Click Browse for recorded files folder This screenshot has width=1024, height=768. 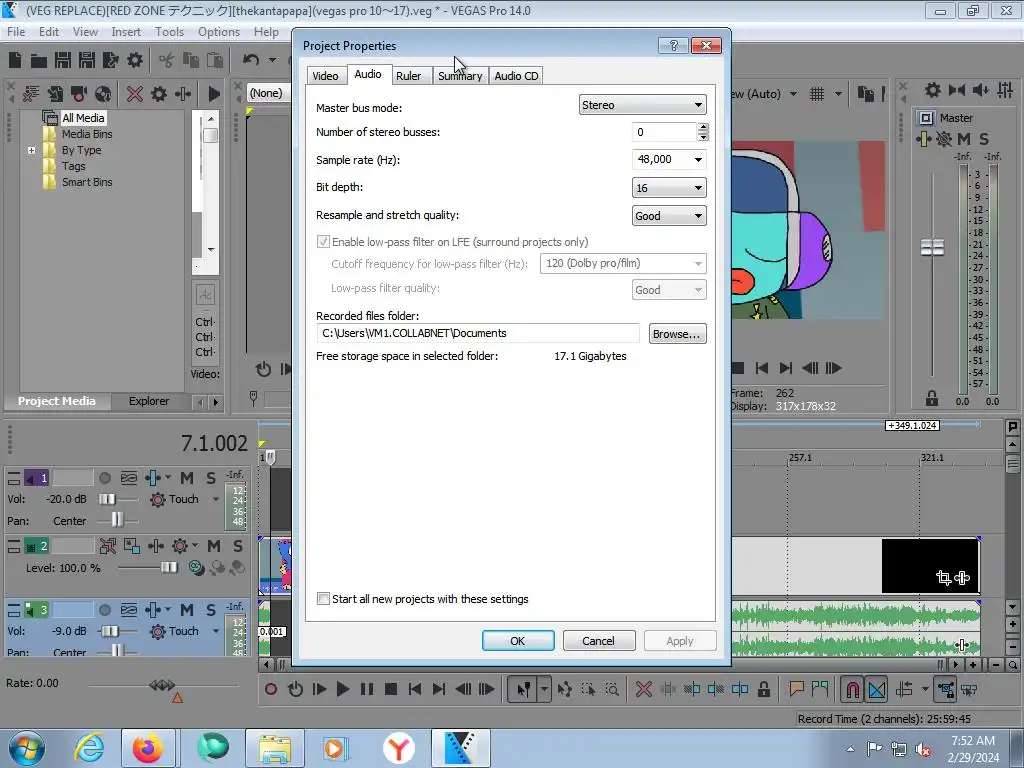coord(677,334)
